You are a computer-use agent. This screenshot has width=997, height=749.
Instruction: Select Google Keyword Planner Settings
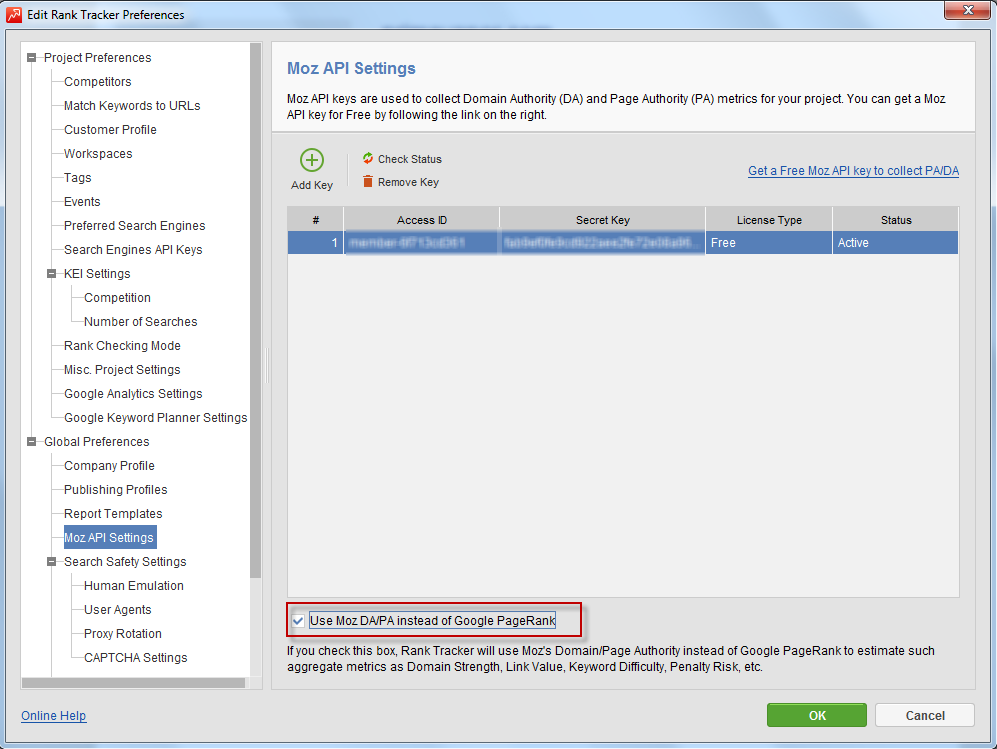click(x=155, y=418)
